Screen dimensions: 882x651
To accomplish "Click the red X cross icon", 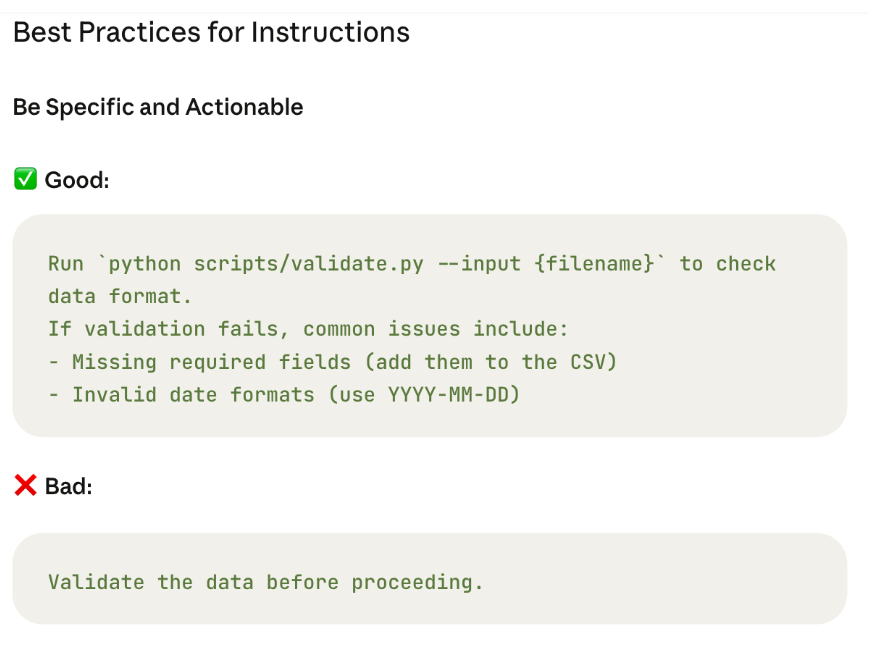I will [25, 485].
